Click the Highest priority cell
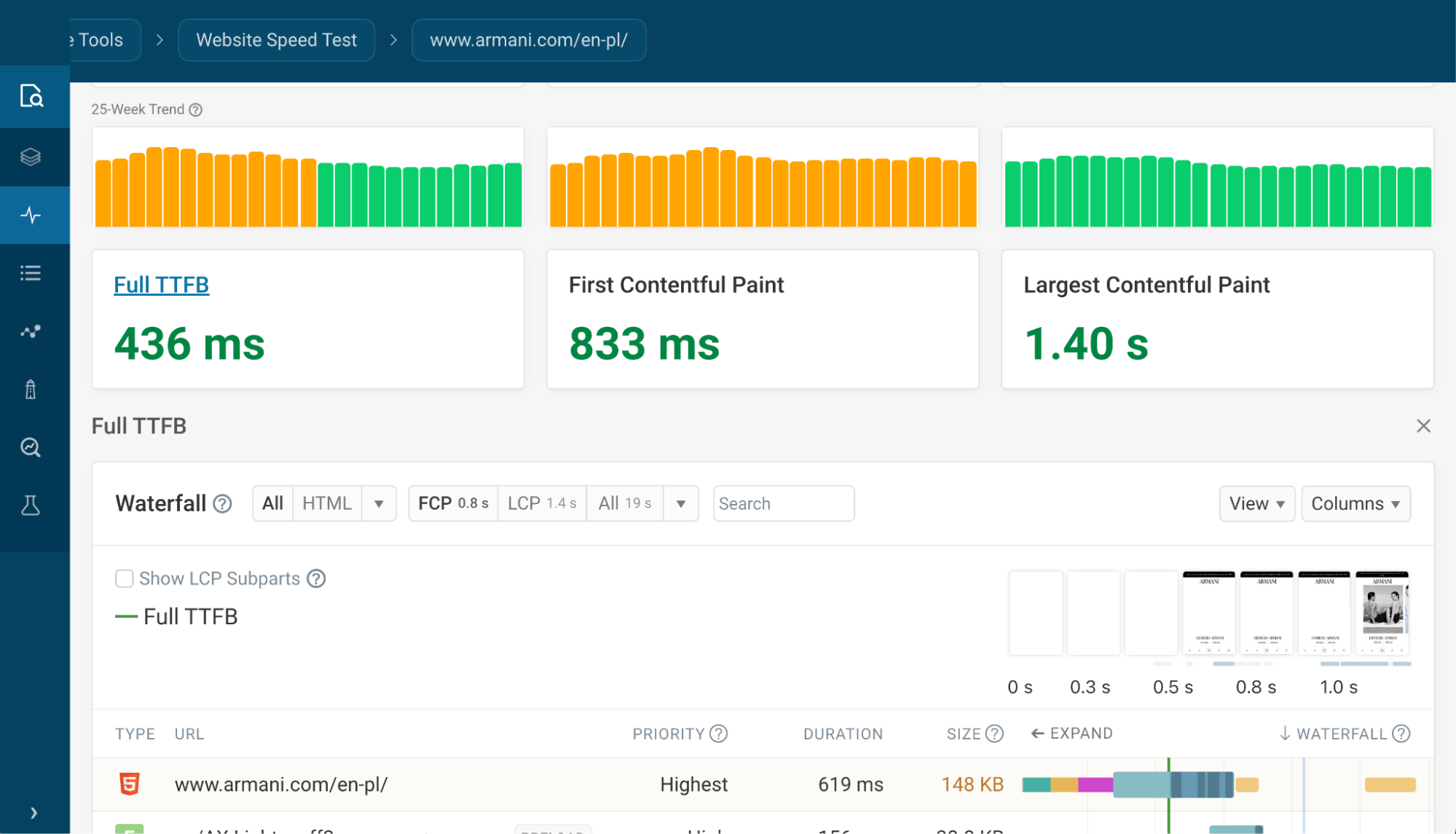 point(693,784)
